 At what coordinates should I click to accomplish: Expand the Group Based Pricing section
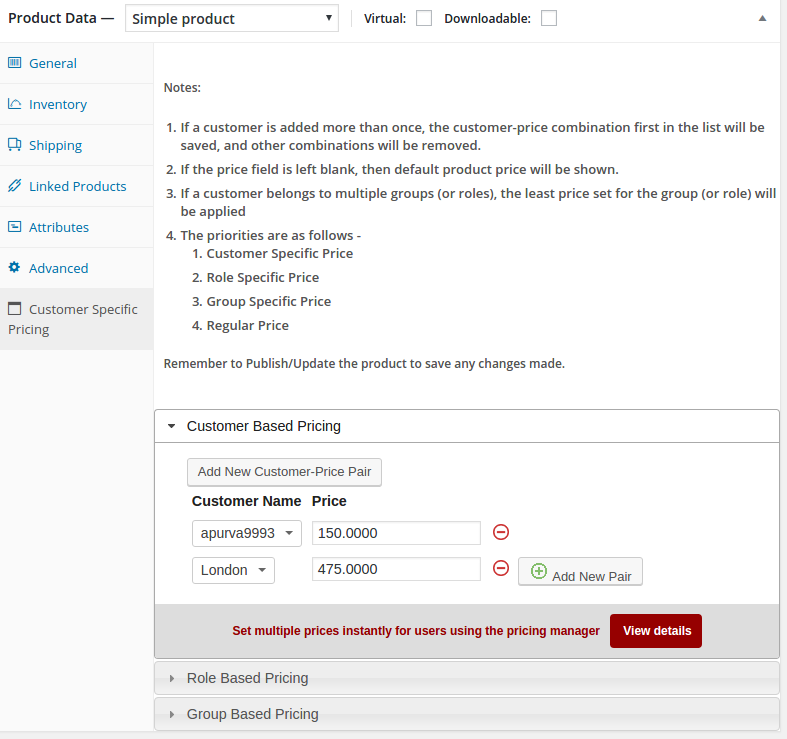pos(467,714)
